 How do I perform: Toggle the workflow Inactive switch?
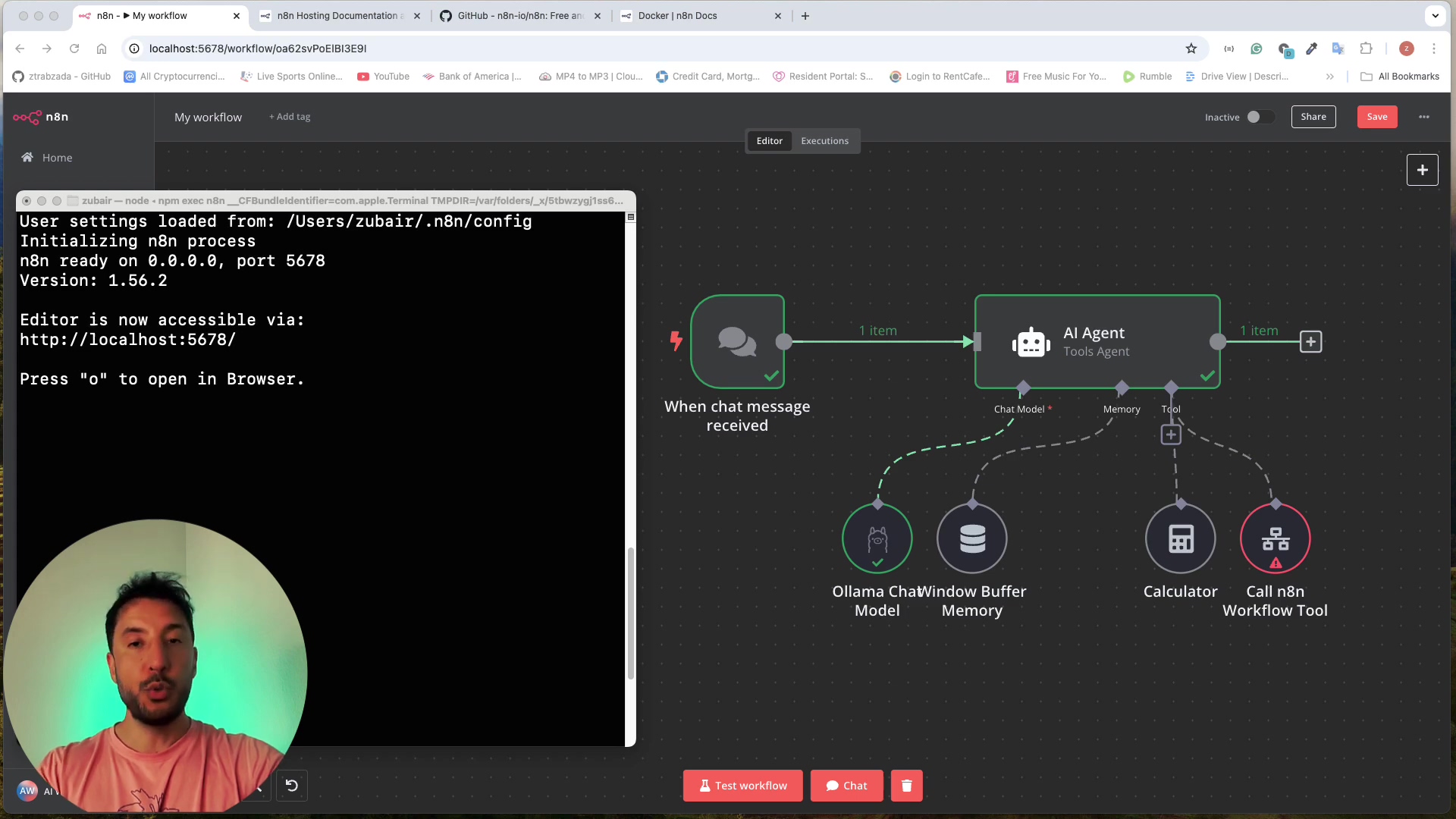pos(1260,117)
